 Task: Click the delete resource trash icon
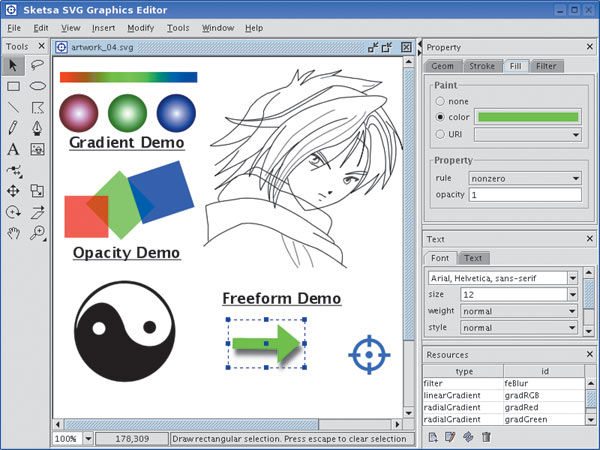[486, 437]
